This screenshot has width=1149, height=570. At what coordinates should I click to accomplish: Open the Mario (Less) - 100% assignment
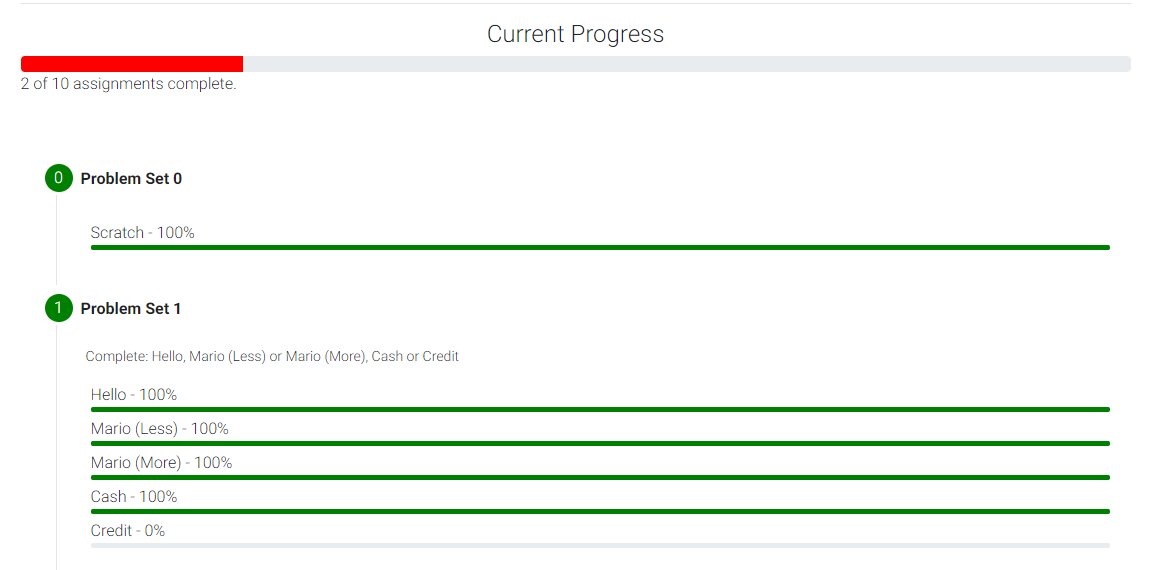coord(159,429)
